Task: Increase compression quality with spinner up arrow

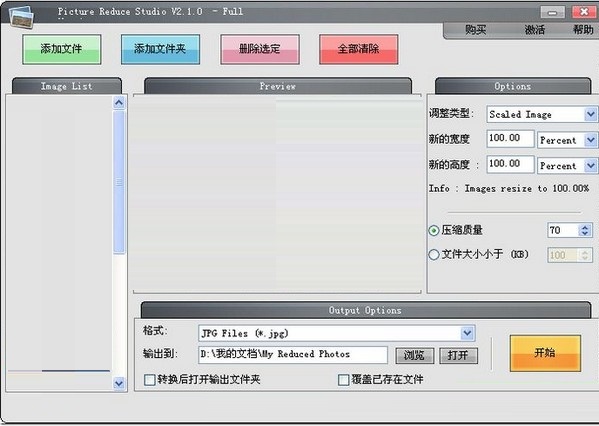Action: point(585,227)
